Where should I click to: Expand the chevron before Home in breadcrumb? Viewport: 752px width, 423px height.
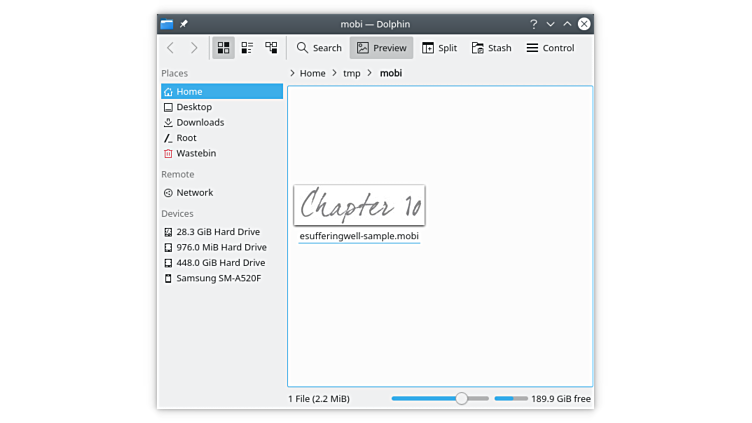pos(292,73)
